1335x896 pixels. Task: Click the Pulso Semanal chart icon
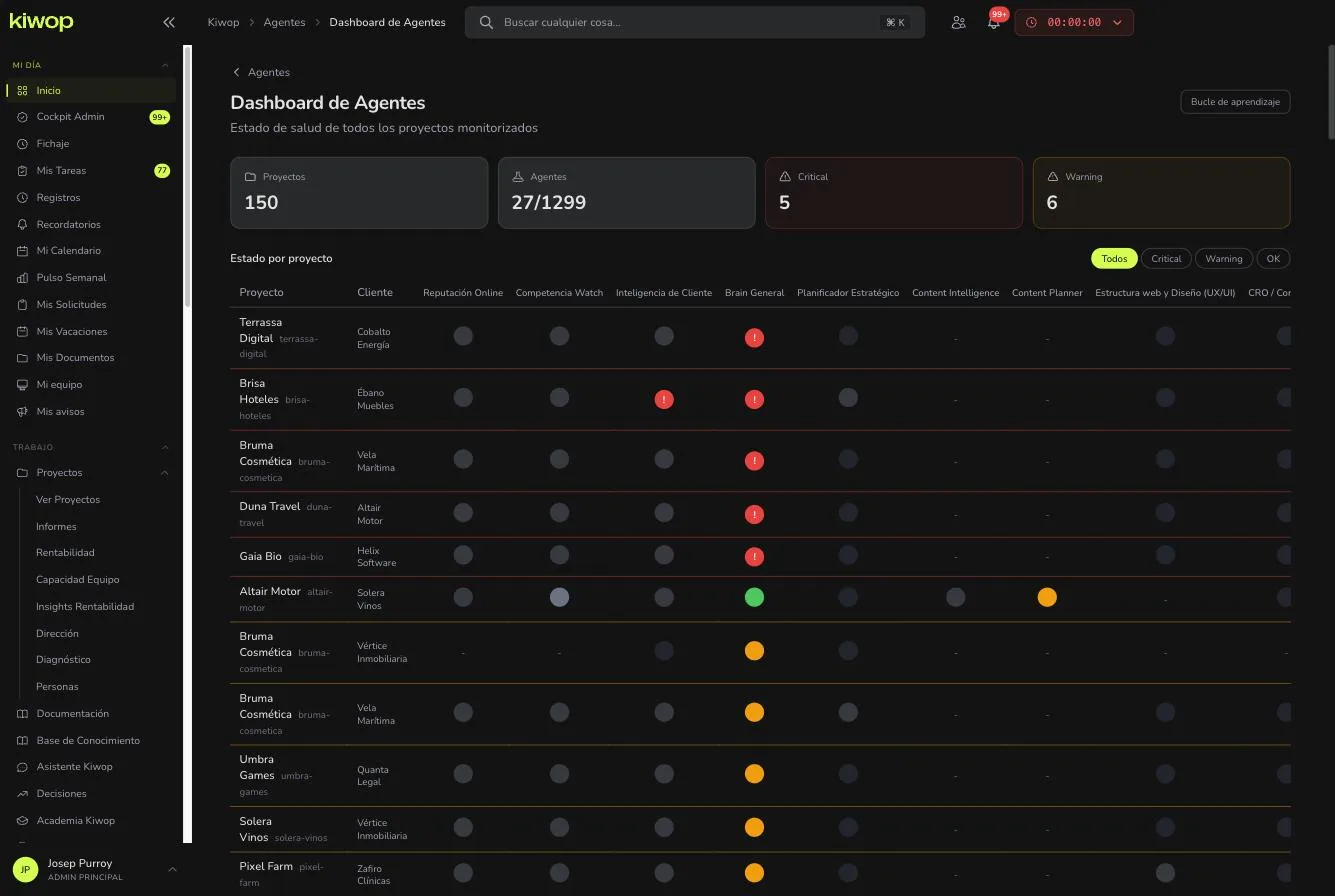22,278
